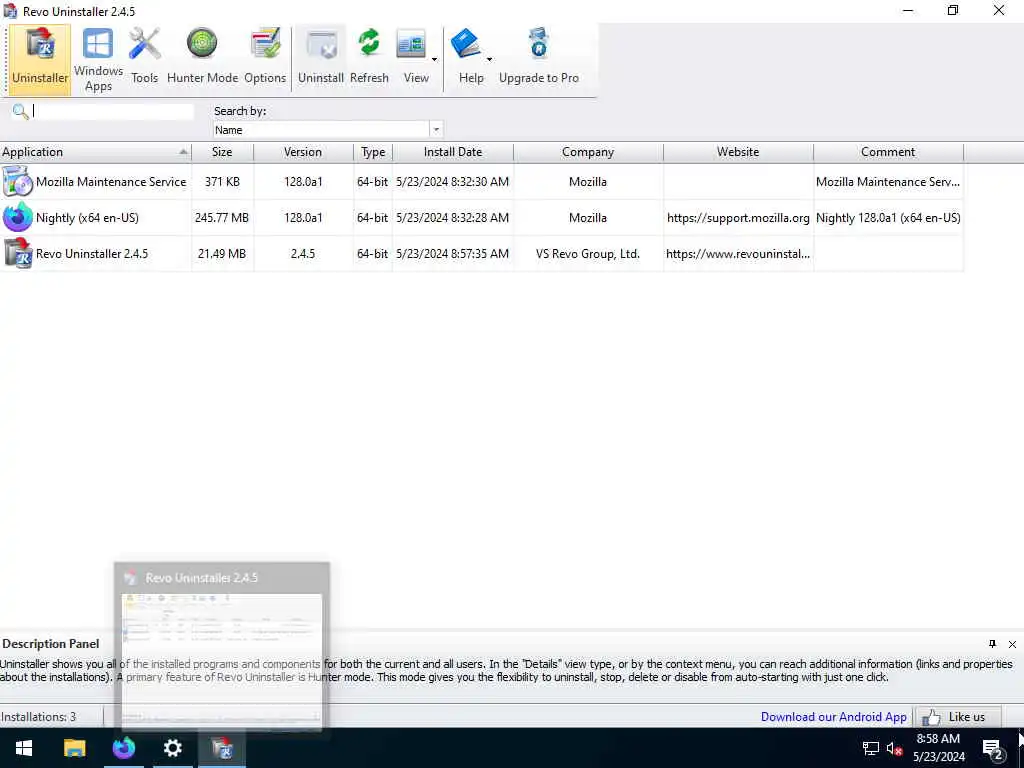This screenshot has width=1024, height=768.
Task: Click the Uninstall toolbar button
Action: click(x=321, y=57)
